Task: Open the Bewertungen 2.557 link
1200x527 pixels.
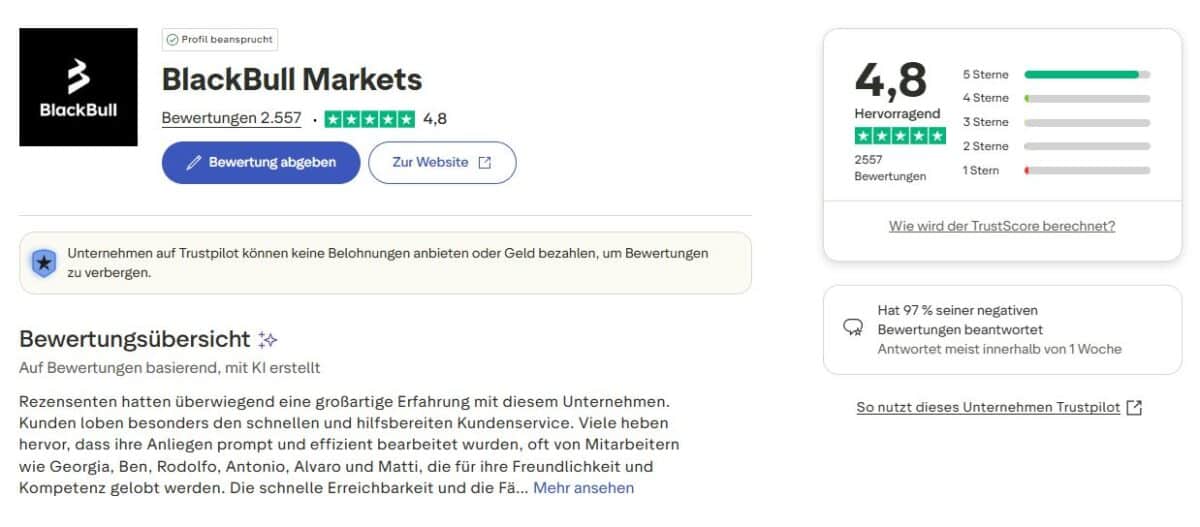Action: 231,118
